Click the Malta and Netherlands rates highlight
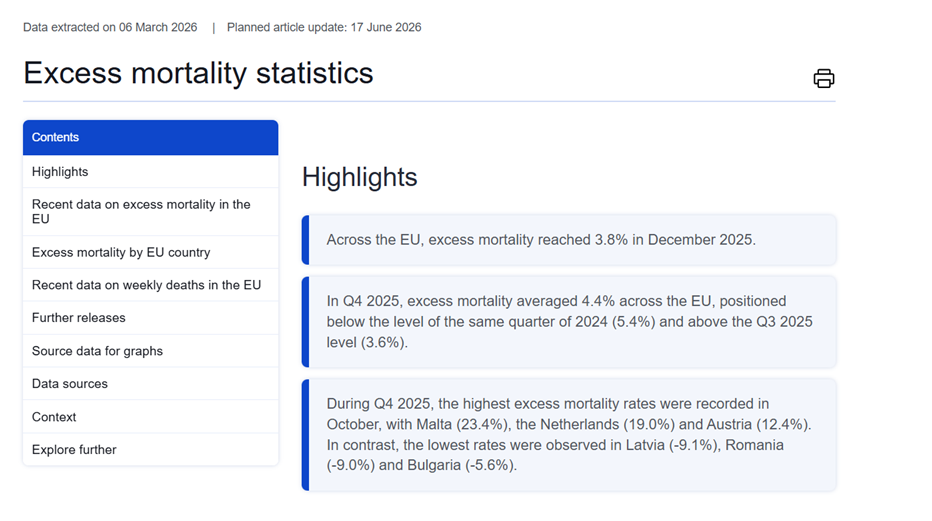Image resolution: width=932 pixels, height=521 pixels. [570, 434]
